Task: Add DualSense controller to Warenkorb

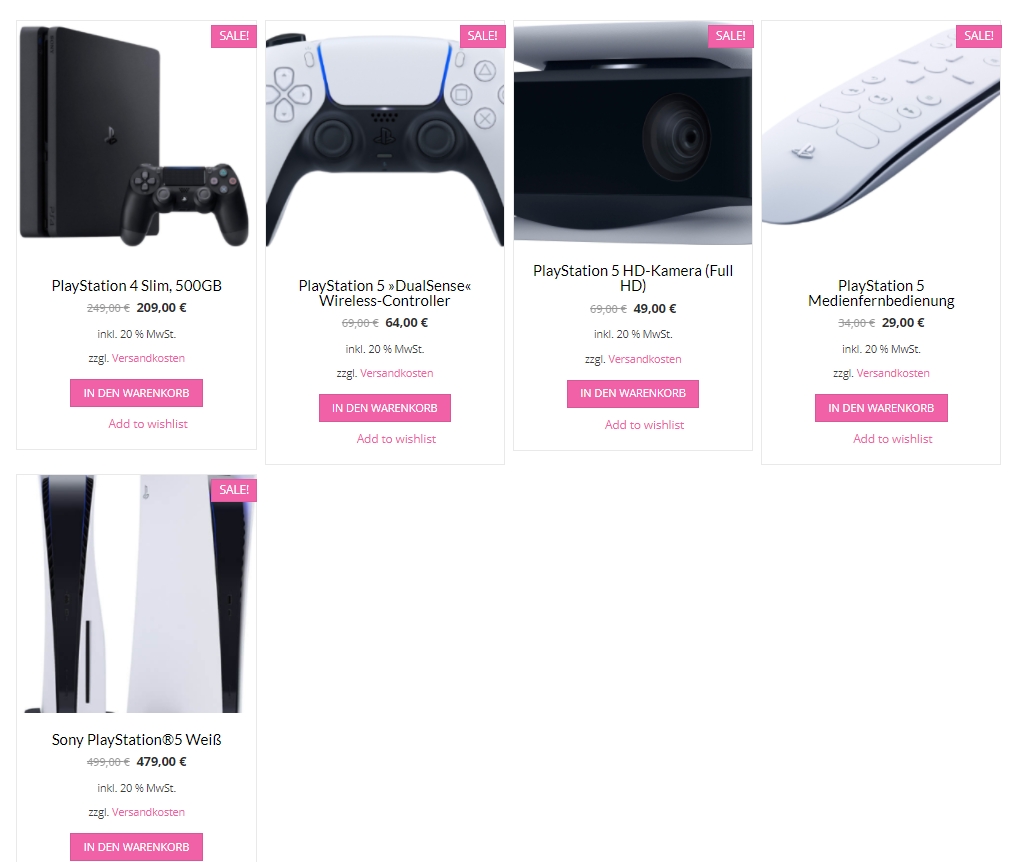Action: click(x=385, y=408)
